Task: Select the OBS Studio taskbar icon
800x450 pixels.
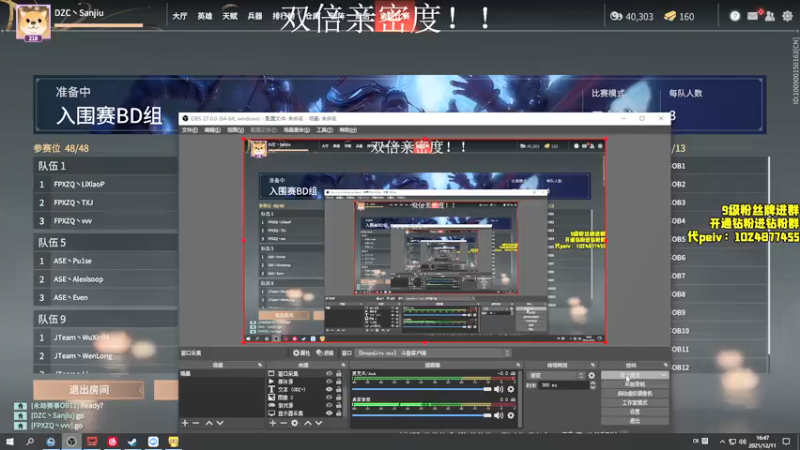Action: pos(71,441)
